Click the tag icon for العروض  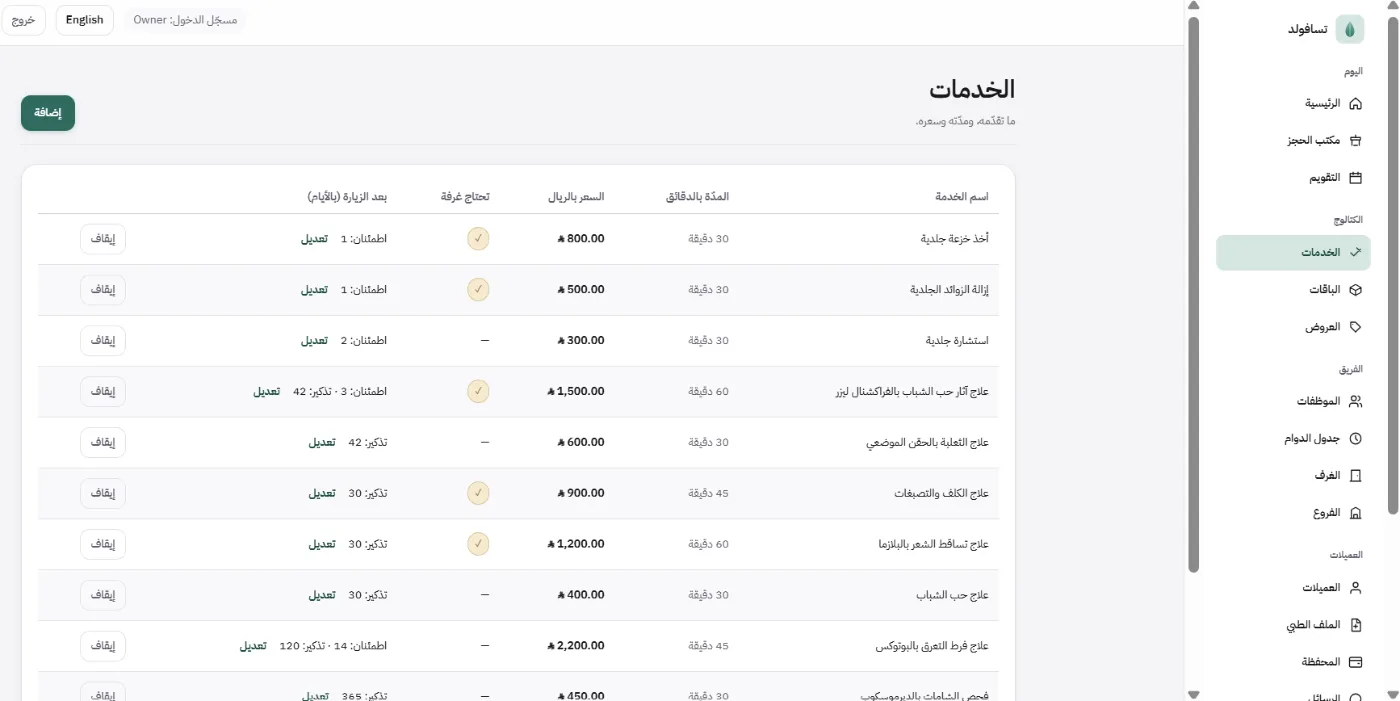tap(1356, 327)
